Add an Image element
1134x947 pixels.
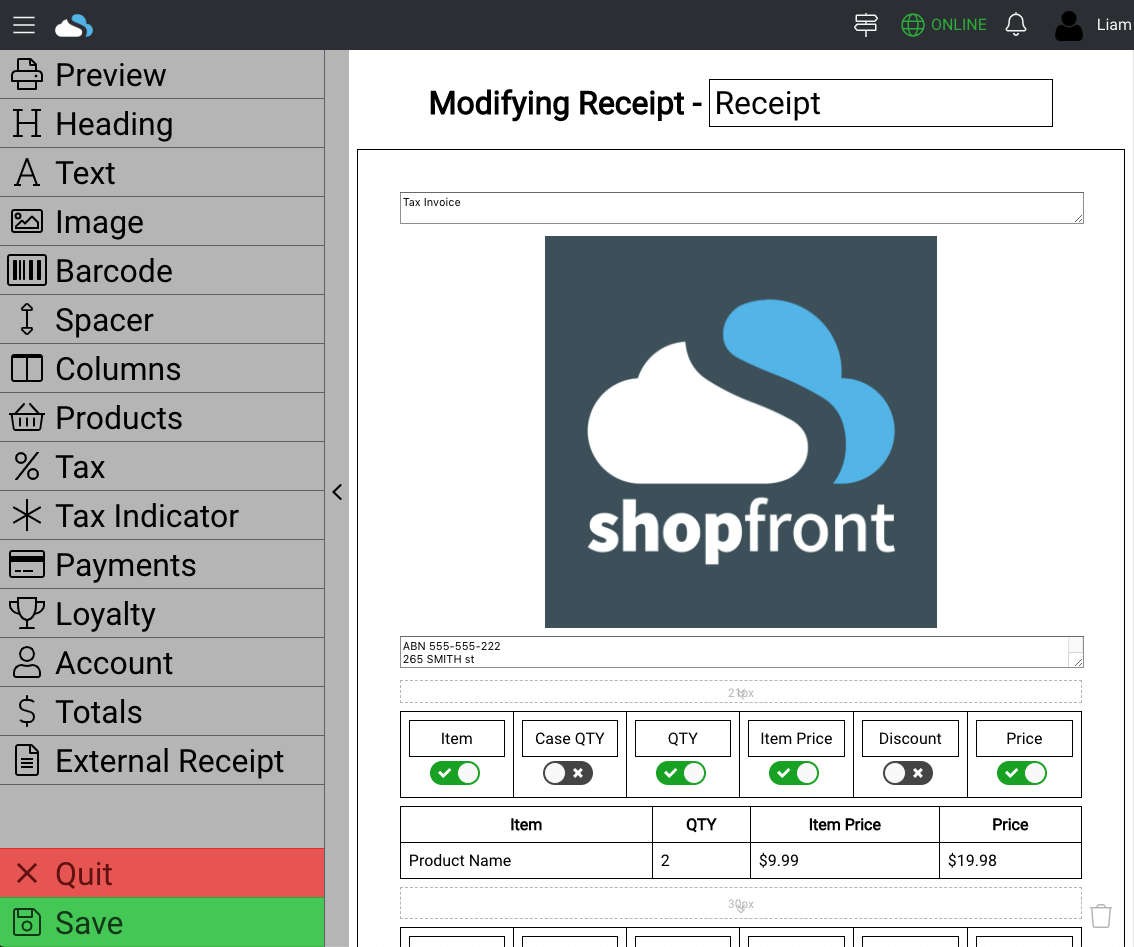coord(162,222)
